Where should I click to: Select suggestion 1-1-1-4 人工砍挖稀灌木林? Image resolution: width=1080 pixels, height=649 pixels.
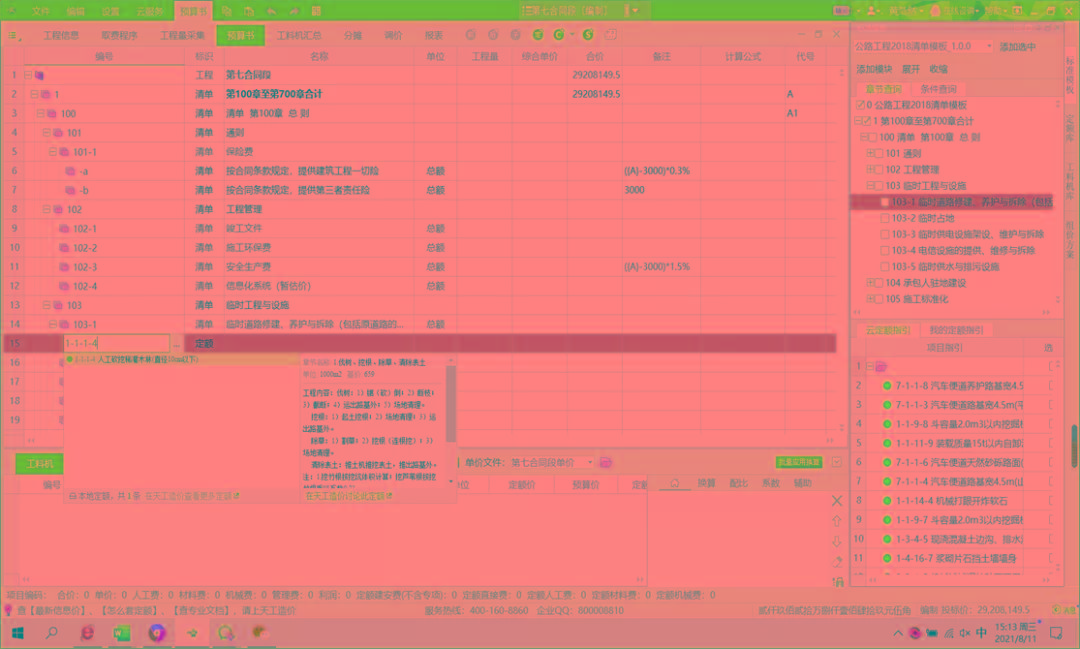click(x=182, y=360)
